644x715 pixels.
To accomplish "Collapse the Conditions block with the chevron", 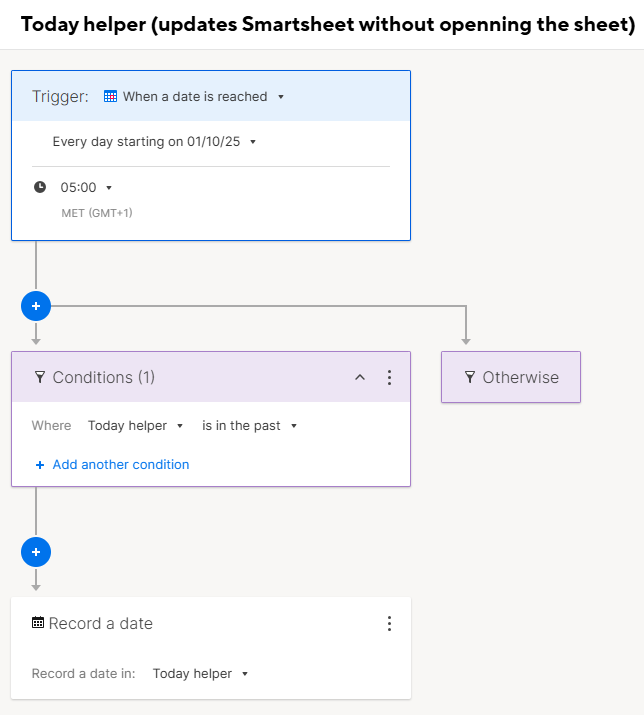I will pos(360,377).
